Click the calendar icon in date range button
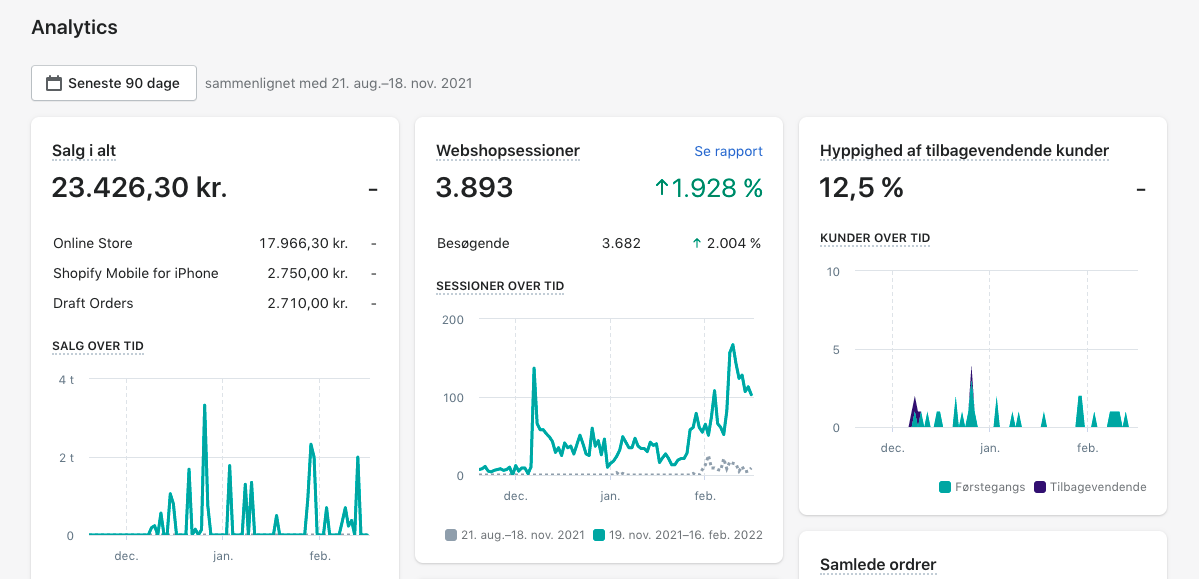1199x579 pixels. pos(54,83)
